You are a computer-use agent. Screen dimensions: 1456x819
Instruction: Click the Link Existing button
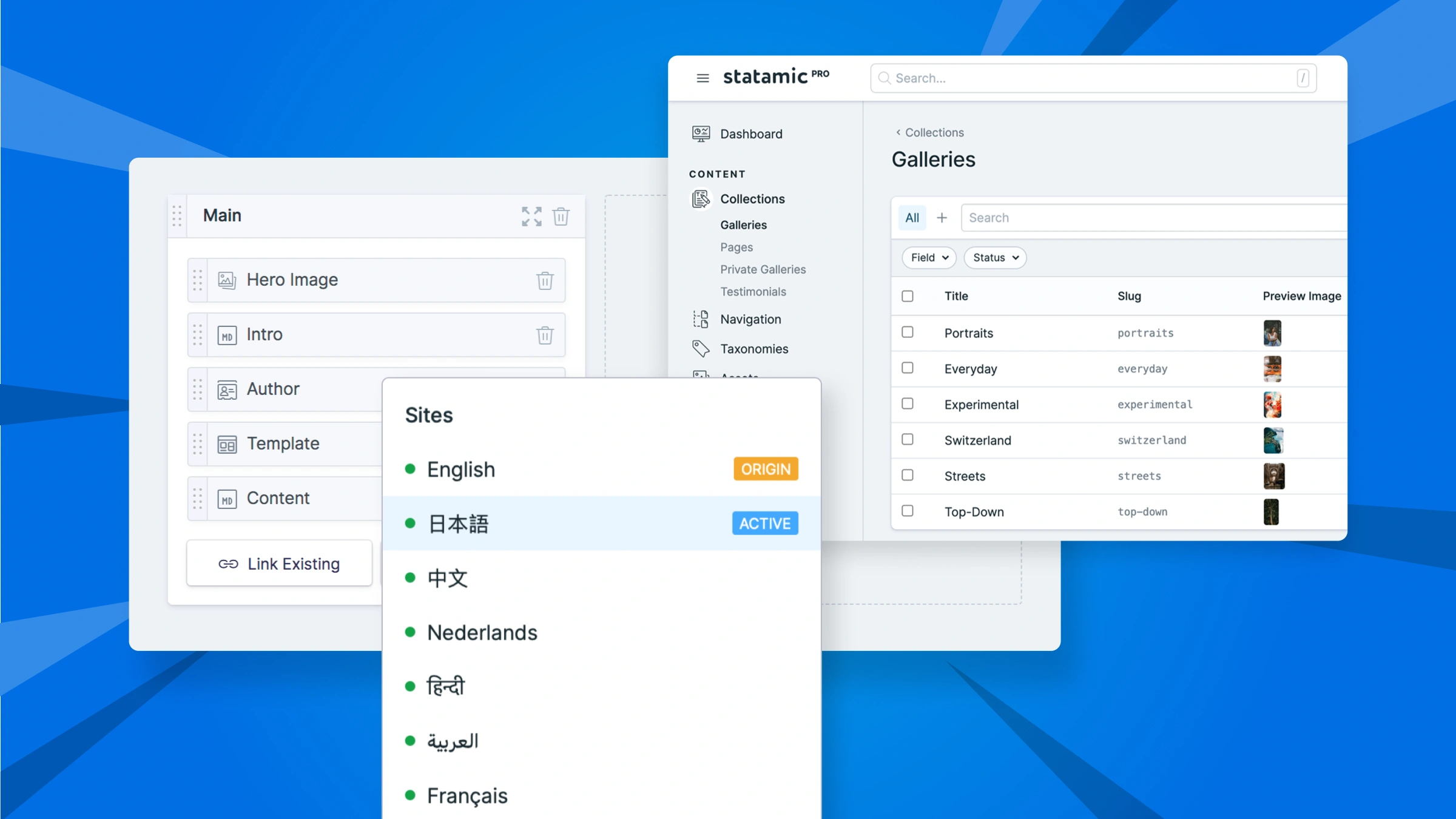tap(279, 564)
